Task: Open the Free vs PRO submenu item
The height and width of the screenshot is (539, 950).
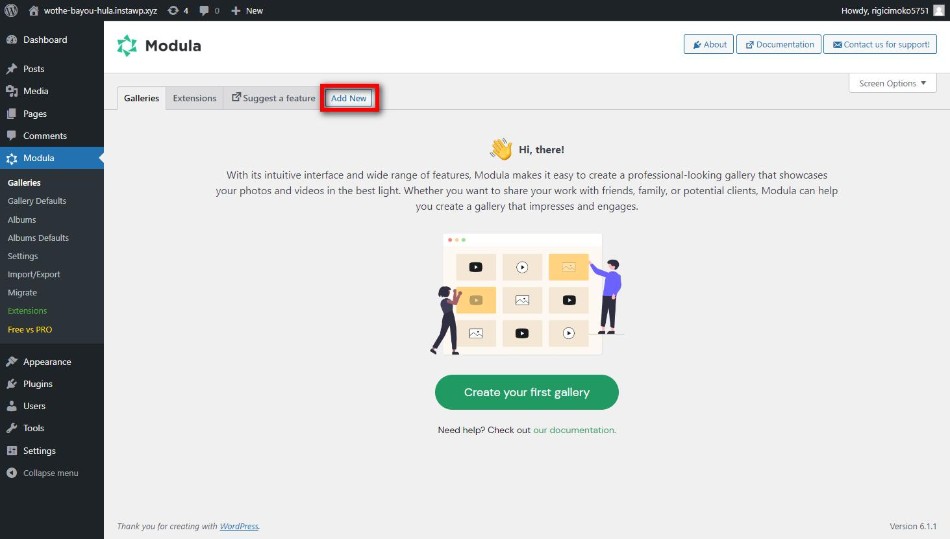Action: click(x=30, y=329)
